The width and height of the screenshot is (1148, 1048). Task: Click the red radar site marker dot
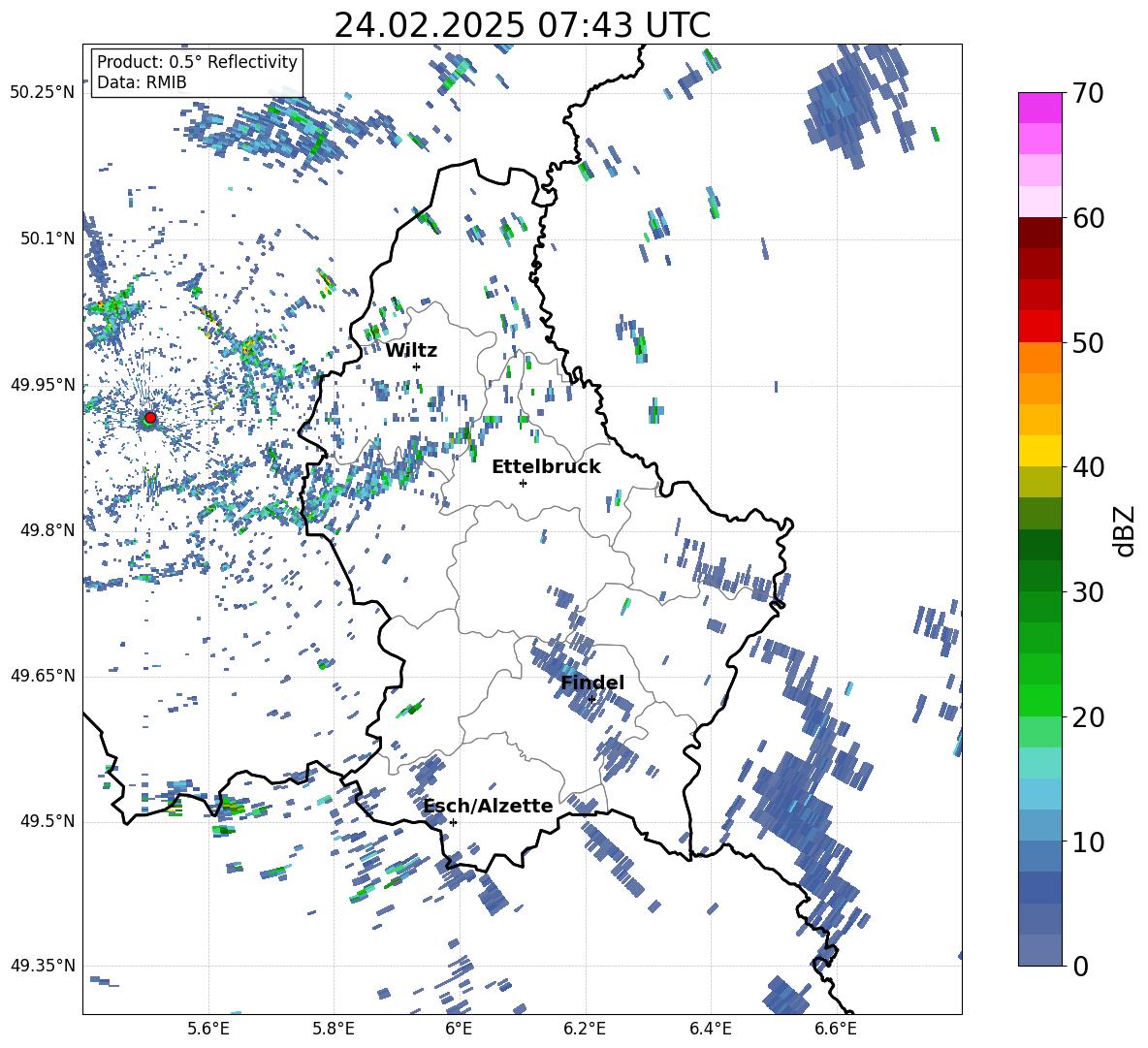click(149, 417)
